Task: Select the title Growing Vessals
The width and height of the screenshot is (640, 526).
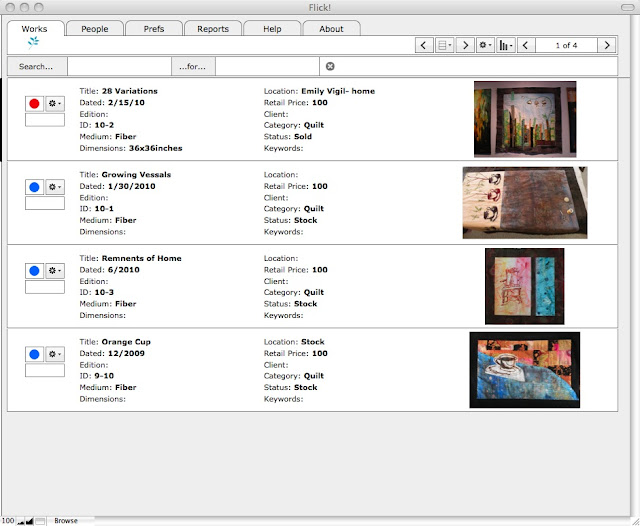Action: 136,175
